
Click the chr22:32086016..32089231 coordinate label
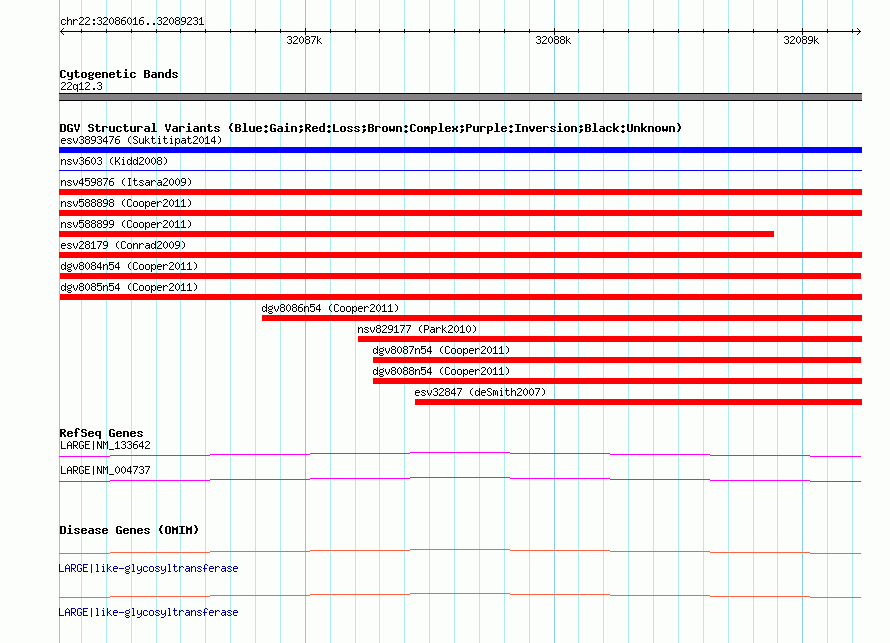[132, 21]
